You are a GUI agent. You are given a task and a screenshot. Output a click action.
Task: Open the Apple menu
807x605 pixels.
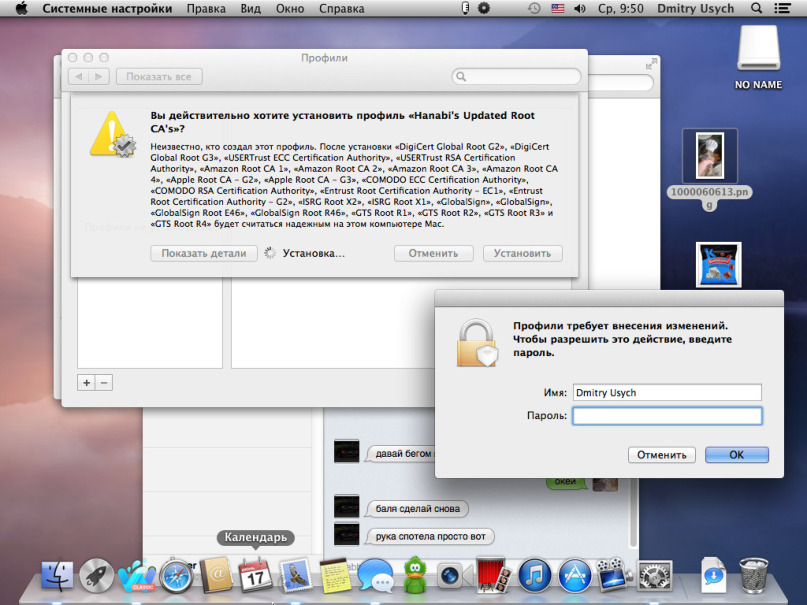21,8
